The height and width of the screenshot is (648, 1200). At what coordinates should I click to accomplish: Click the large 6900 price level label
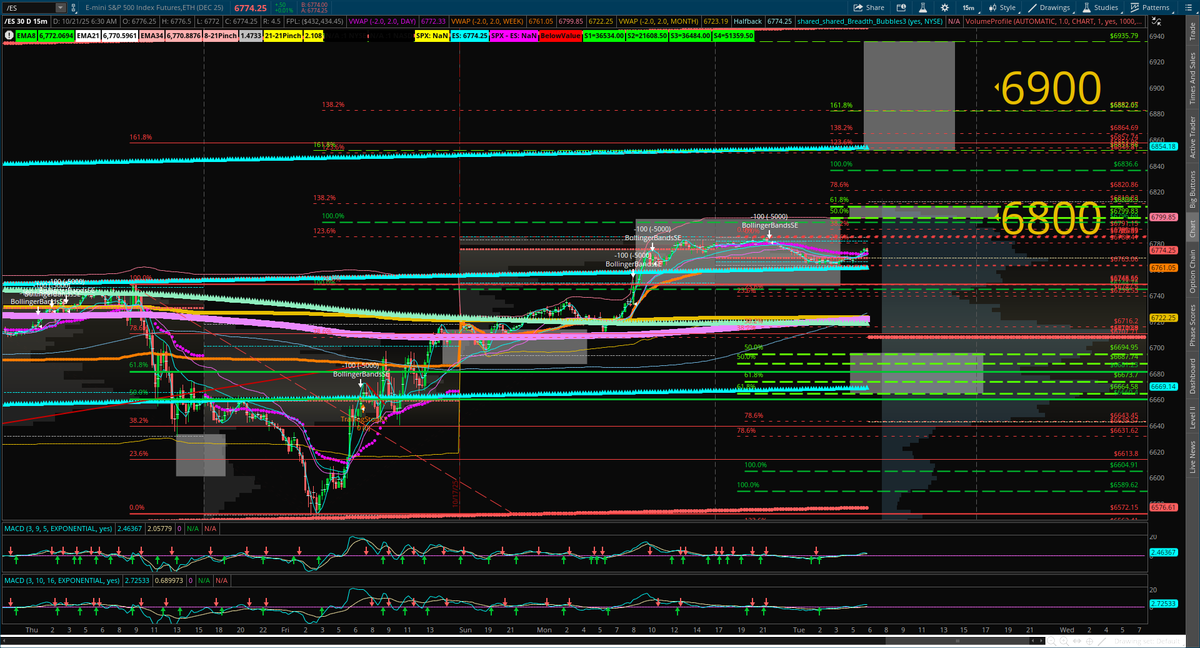[1052, 89]
